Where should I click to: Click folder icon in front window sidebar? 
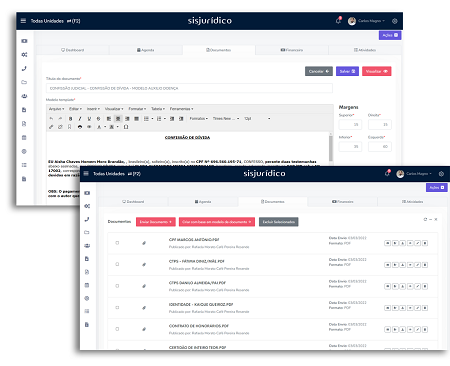click(x=87, y=232)
